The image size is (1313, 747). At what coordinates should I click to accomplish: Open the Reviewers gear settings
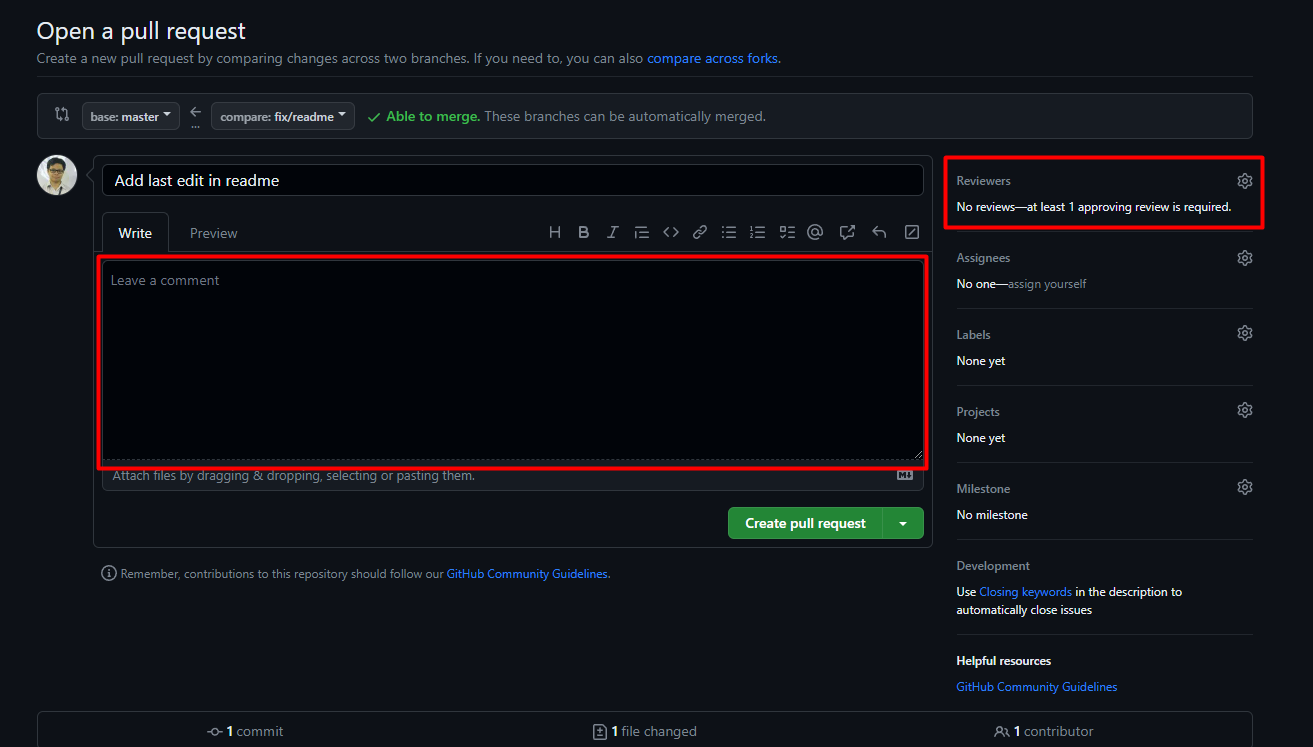(x=1244, y=181)
